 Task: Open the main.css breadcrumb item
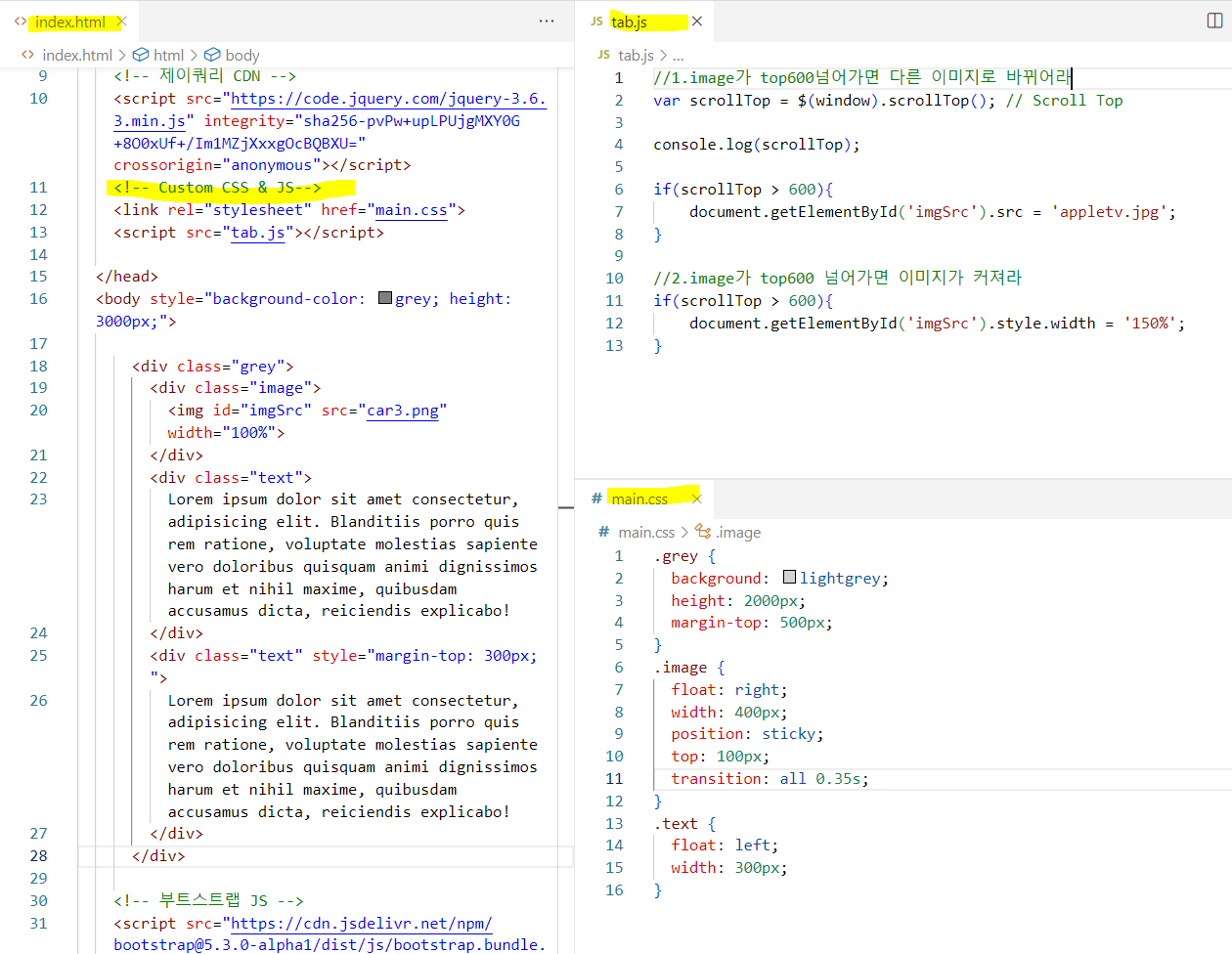click(646, 532)
